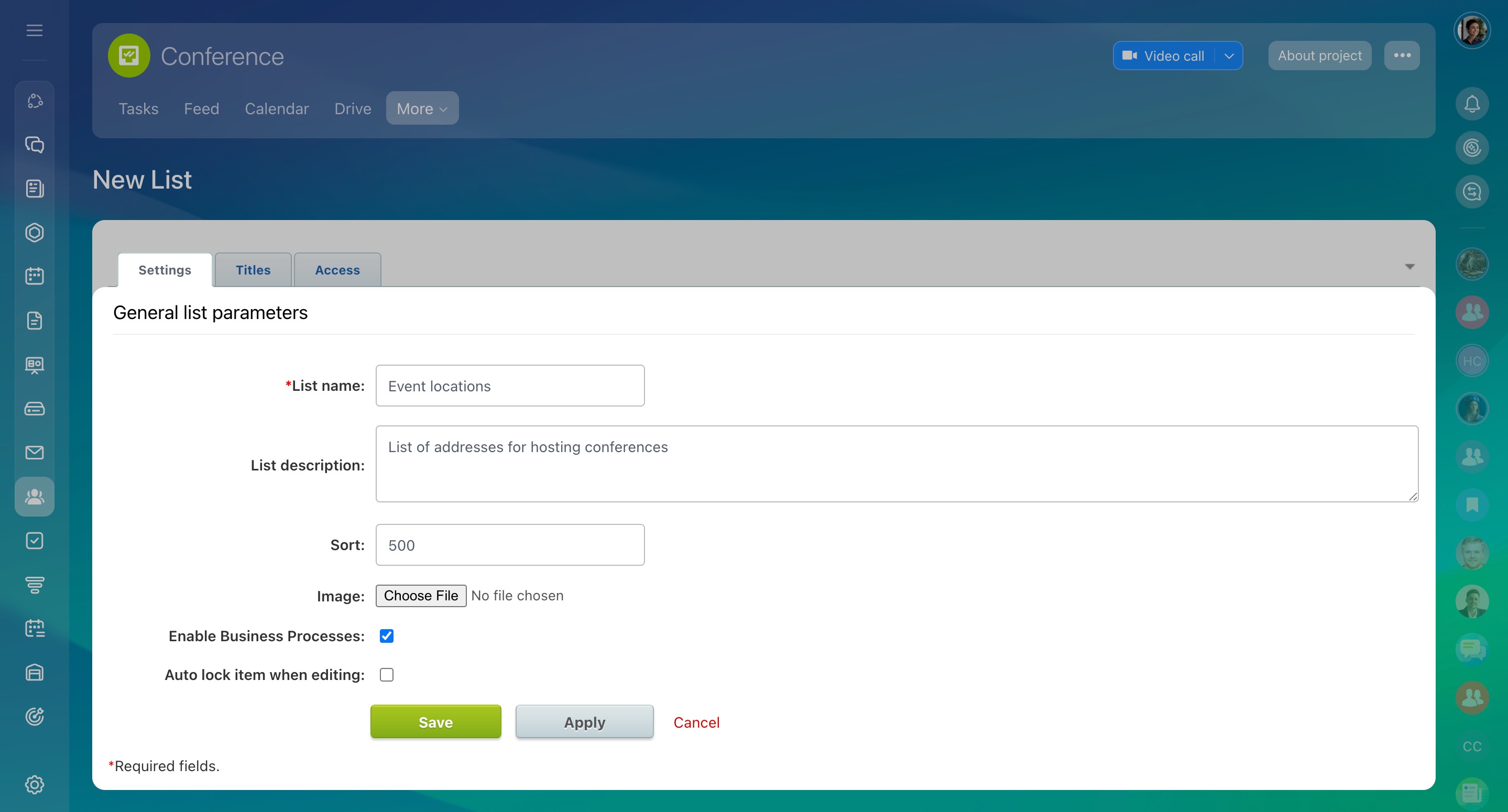Open the Video call dropdown arrow
This screenshot has width=1508, height=812.
pyautogui.click(x=1229, y=56)
